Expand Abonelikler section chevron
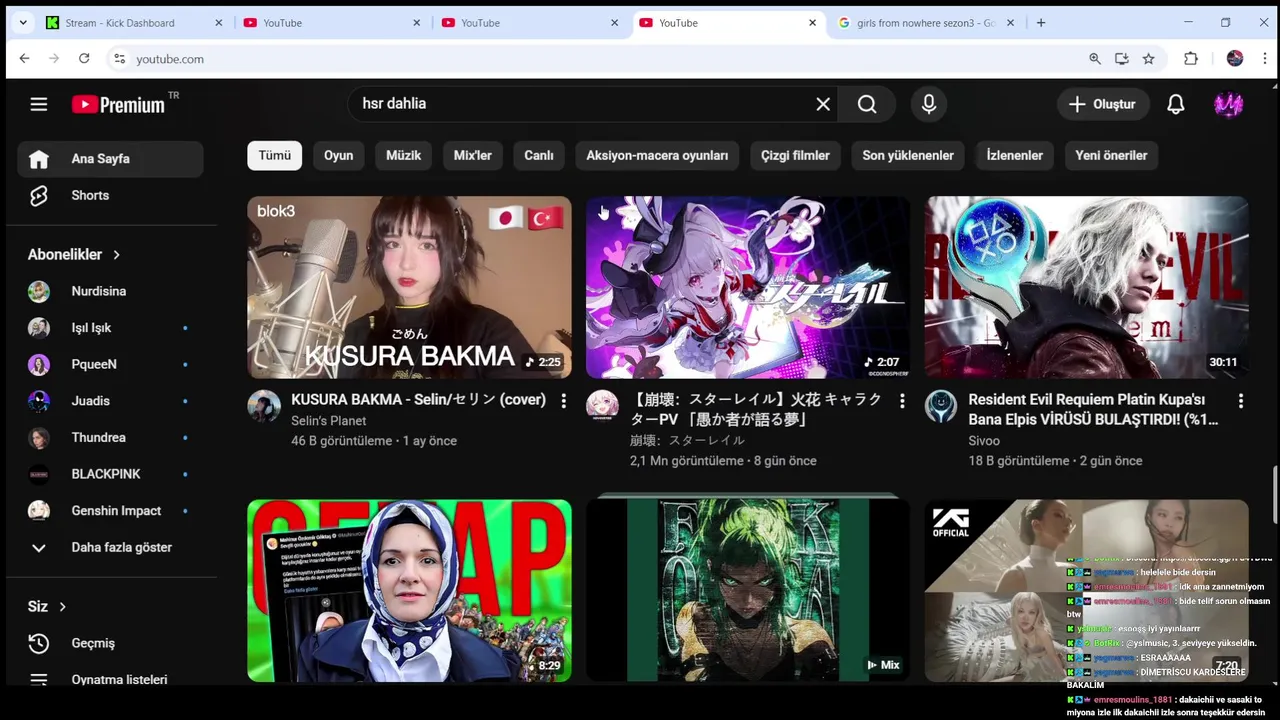Viewport: 1280px width, 720px height. [x=116, y=255]
